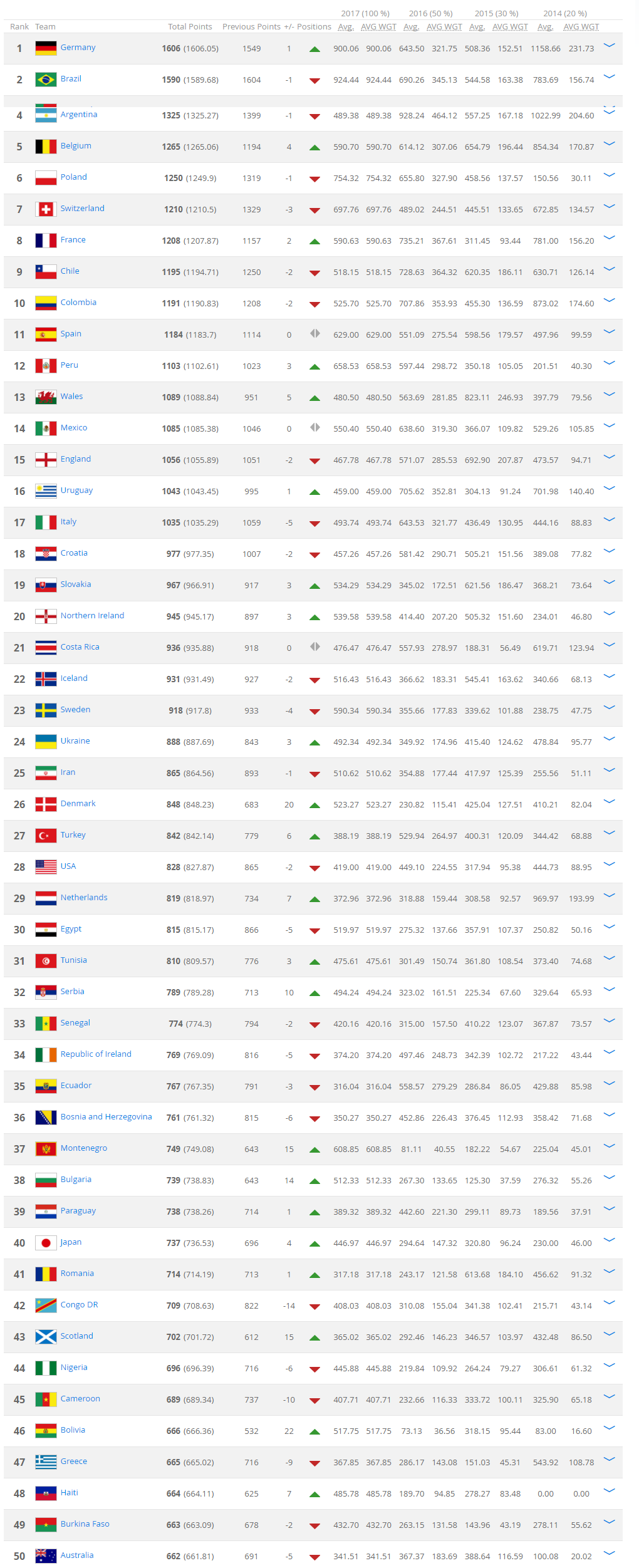Click the Switzerland flag icon

click(46, 209)
